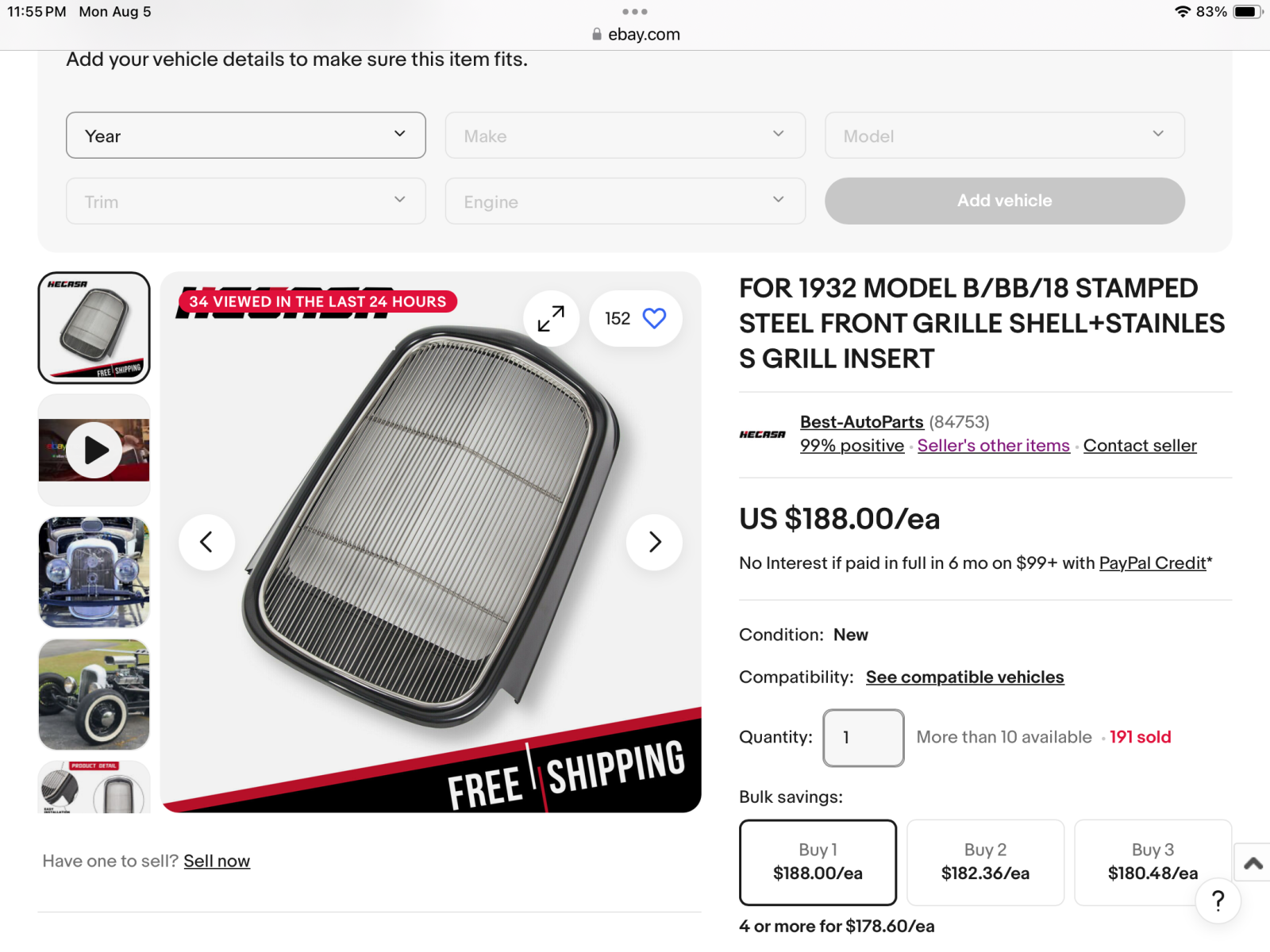This screenshot has height=952, width=1270.
Task: Expand the product image to fullscreen
Action: click(551, 319)
